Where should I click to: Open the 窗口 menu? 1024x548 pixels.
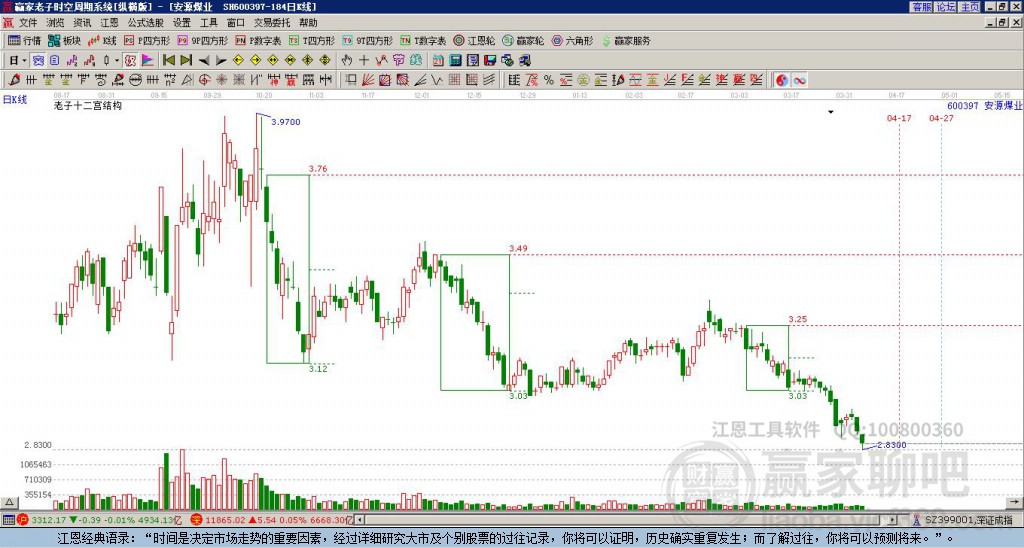236,23
